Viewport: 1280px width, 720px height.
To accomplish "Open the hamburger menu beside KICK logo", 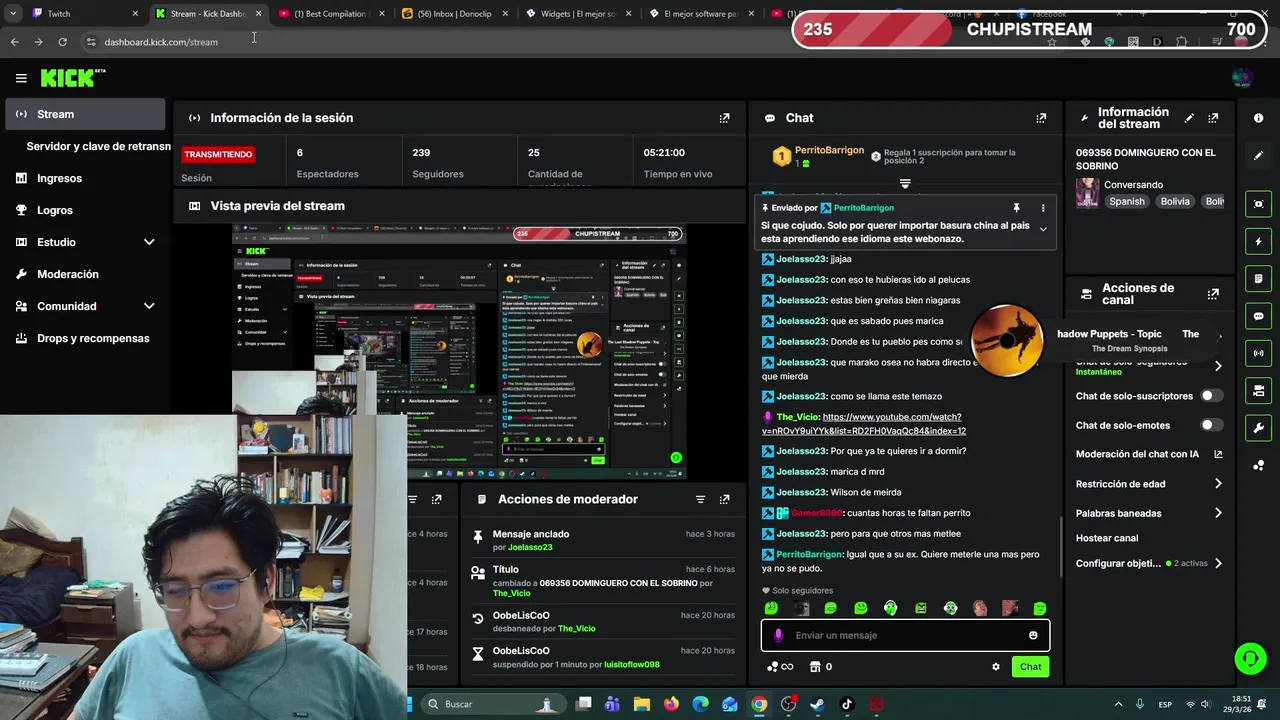I will [x=21, y=78].
